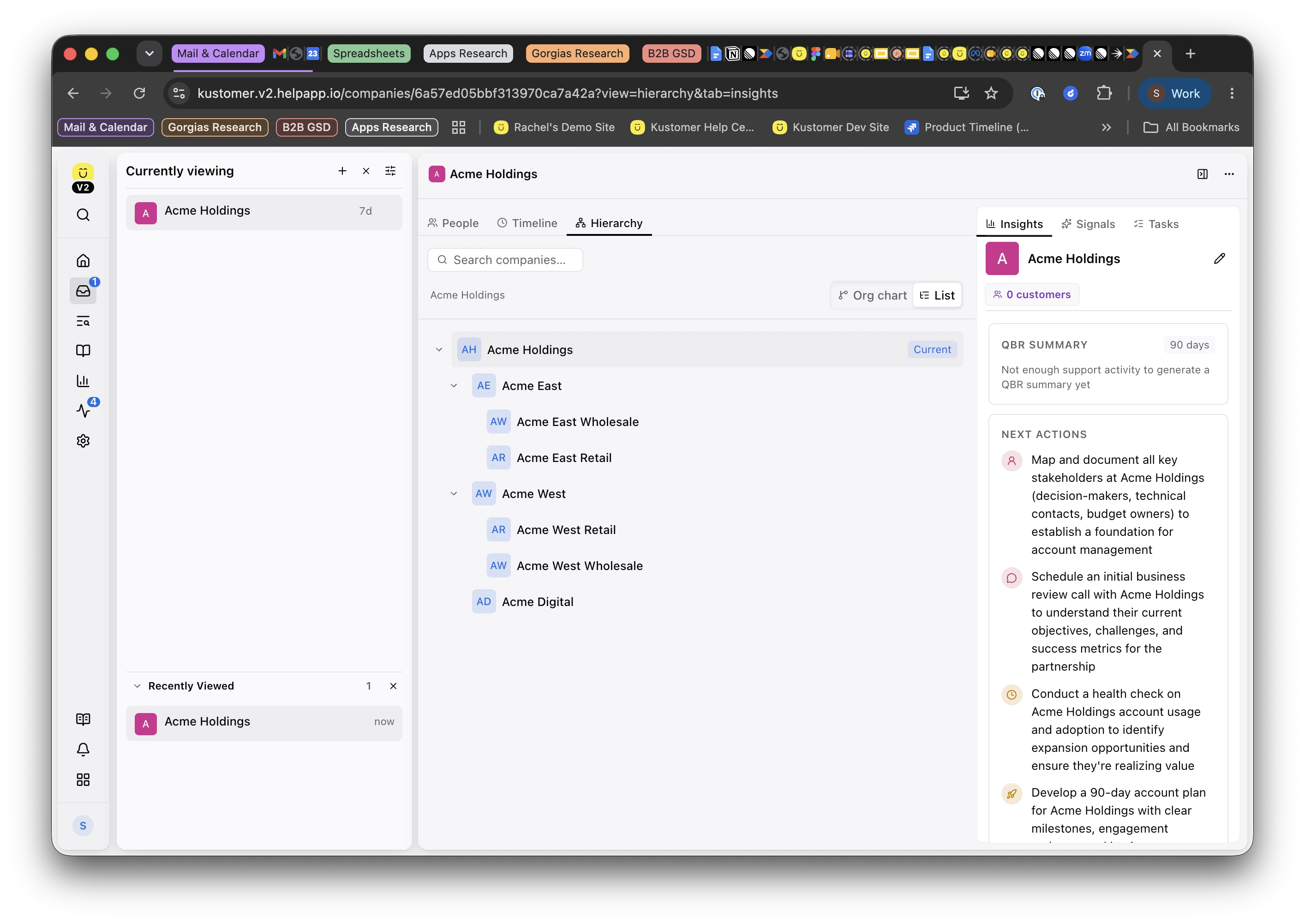Click the browser address bar URL
Screen dimensions: 1305x924
pyautogui.click(x=487, y=93)
